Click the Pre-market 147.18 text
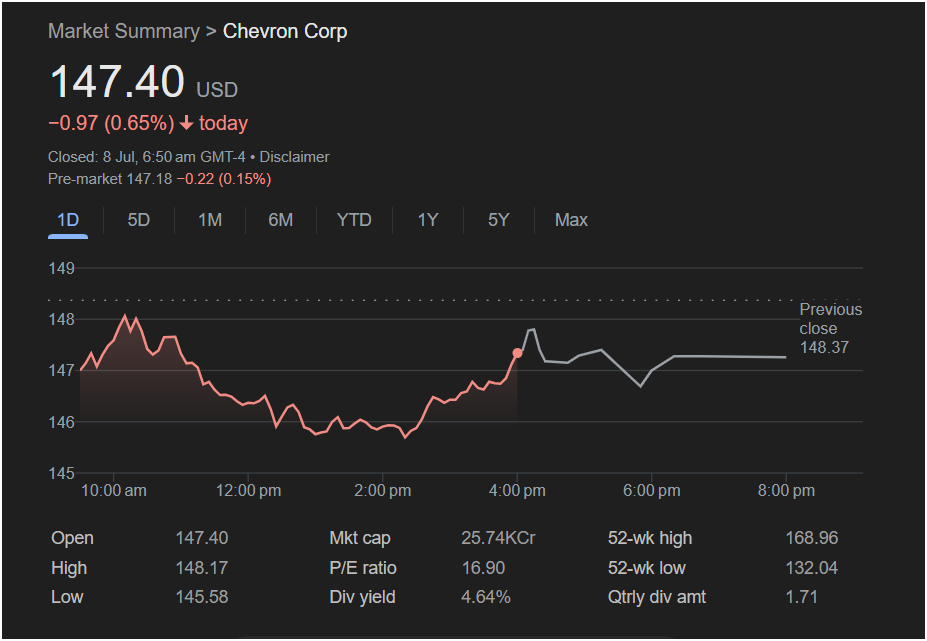Viewport: 927px width, 641px height. [110, 179]
